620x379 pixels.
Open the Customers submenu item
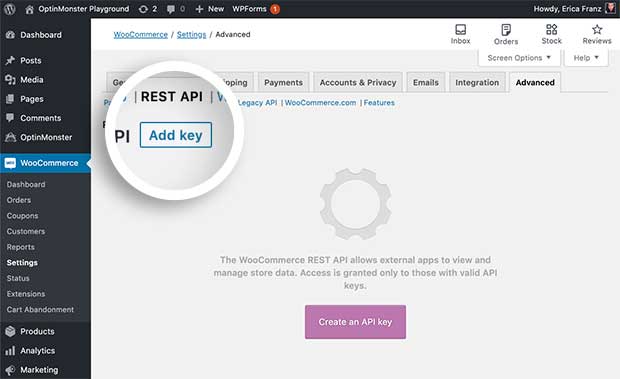[x=26, y=231]
